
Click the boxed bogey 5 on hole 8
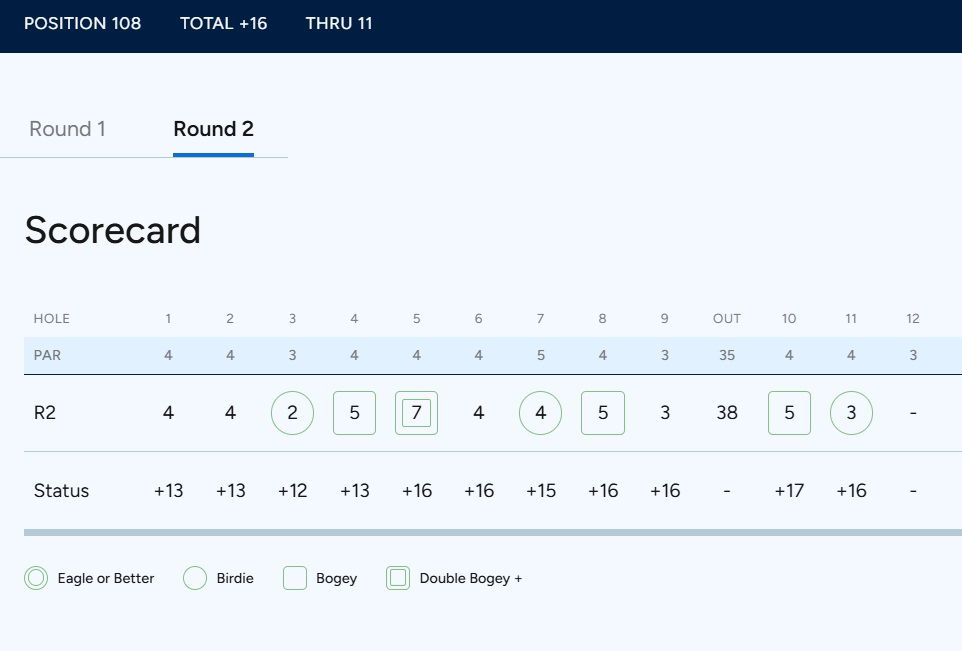[602, 413]
